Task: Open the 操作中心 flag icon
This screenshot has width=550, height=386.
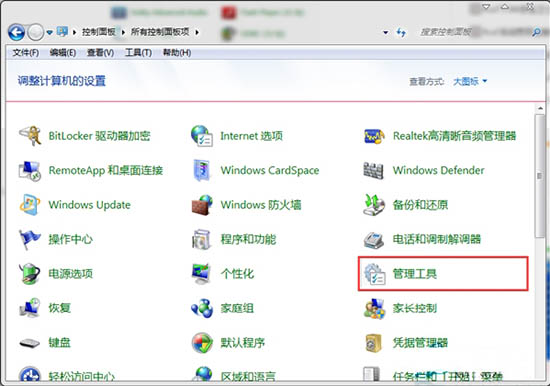Action: tap(29, 239)
